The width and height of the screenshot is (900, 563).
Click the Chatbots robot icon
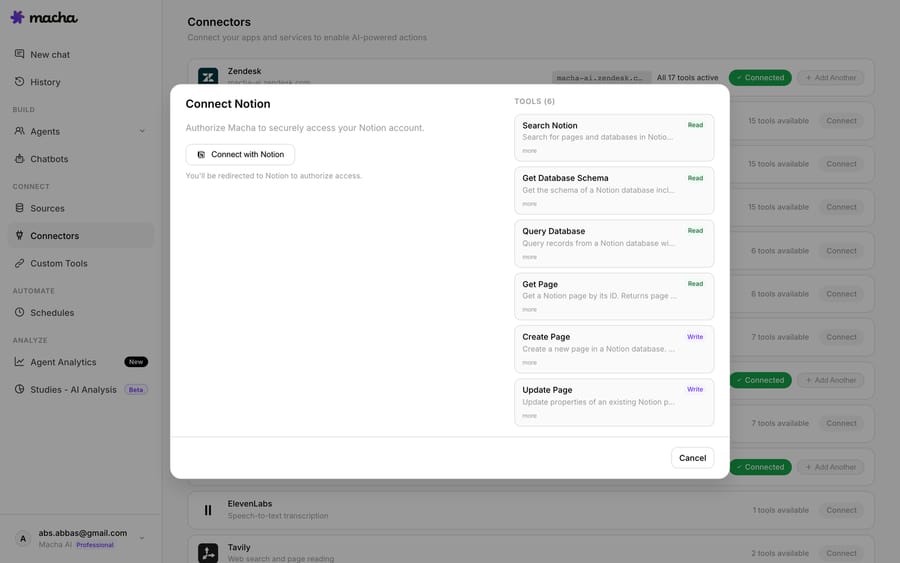coord(20,158)
